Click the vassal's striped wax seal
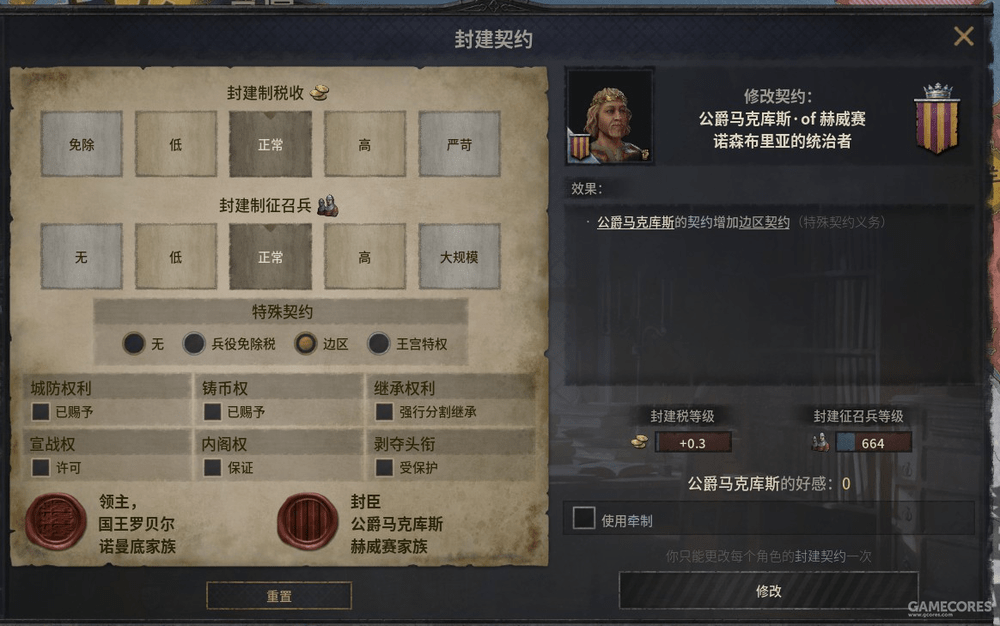Viewport: 1000px width, 626px height. tap(307, 521)
